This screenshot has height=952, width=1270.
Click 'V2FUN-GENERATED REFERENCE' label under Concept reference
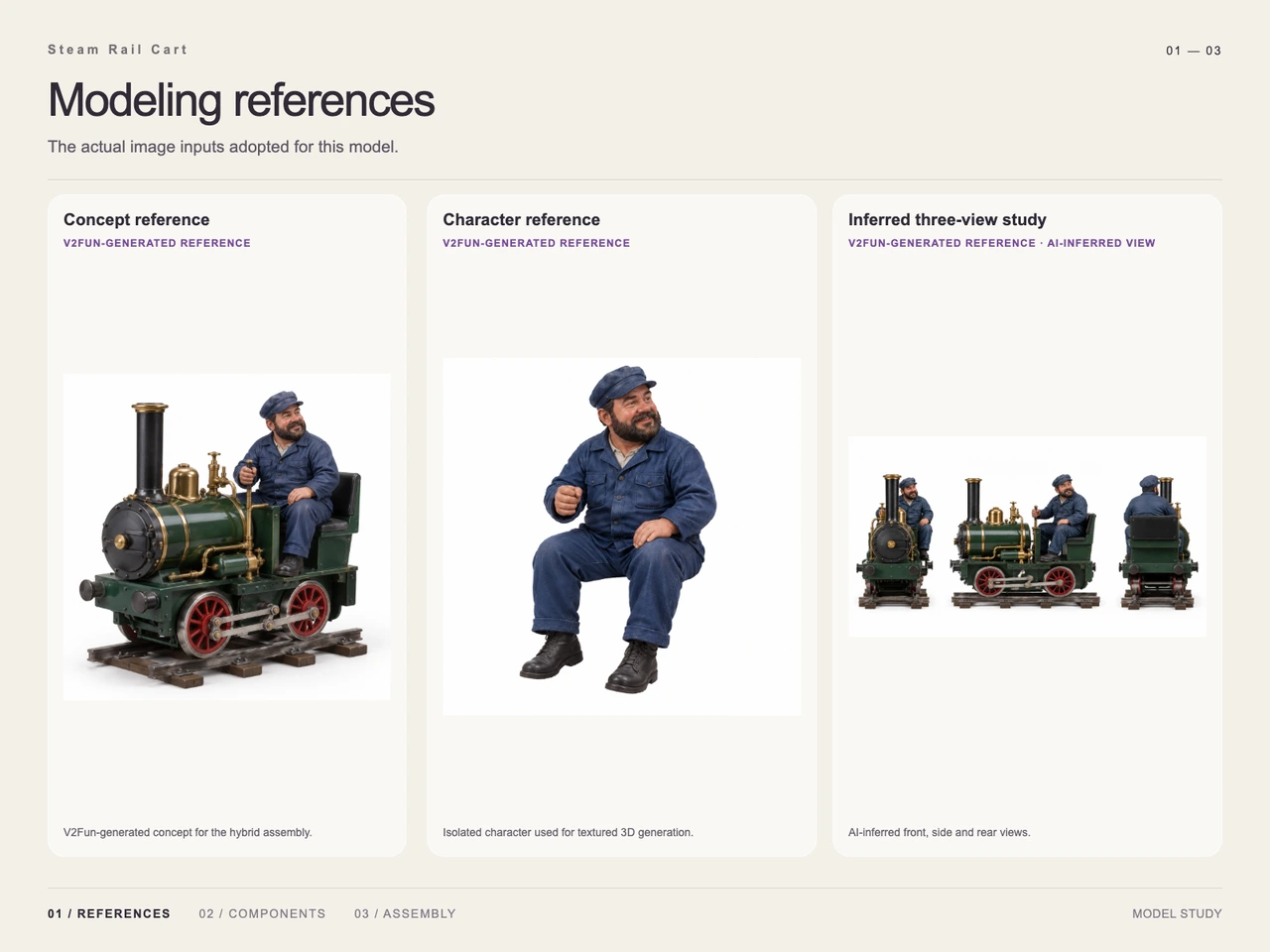click(157, 243)
